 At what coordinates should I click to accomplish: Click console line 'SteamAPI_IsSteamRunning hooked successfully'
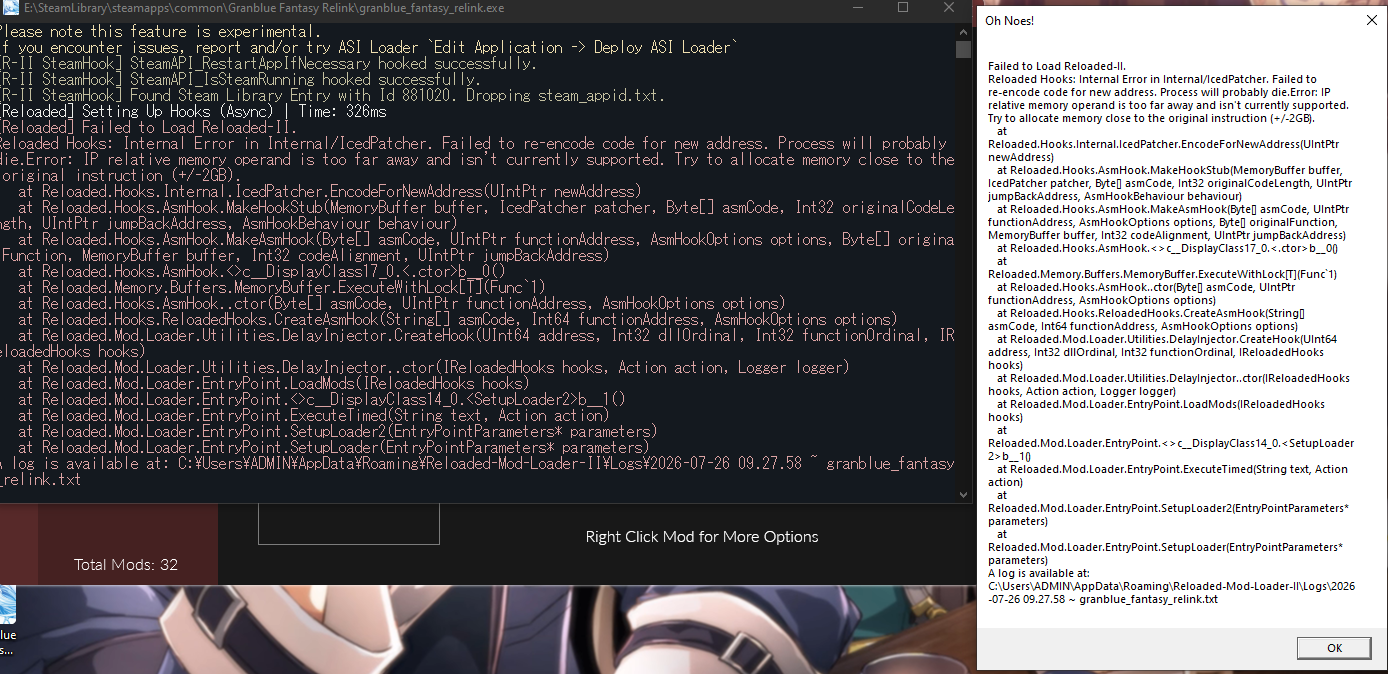coord(240,79)
